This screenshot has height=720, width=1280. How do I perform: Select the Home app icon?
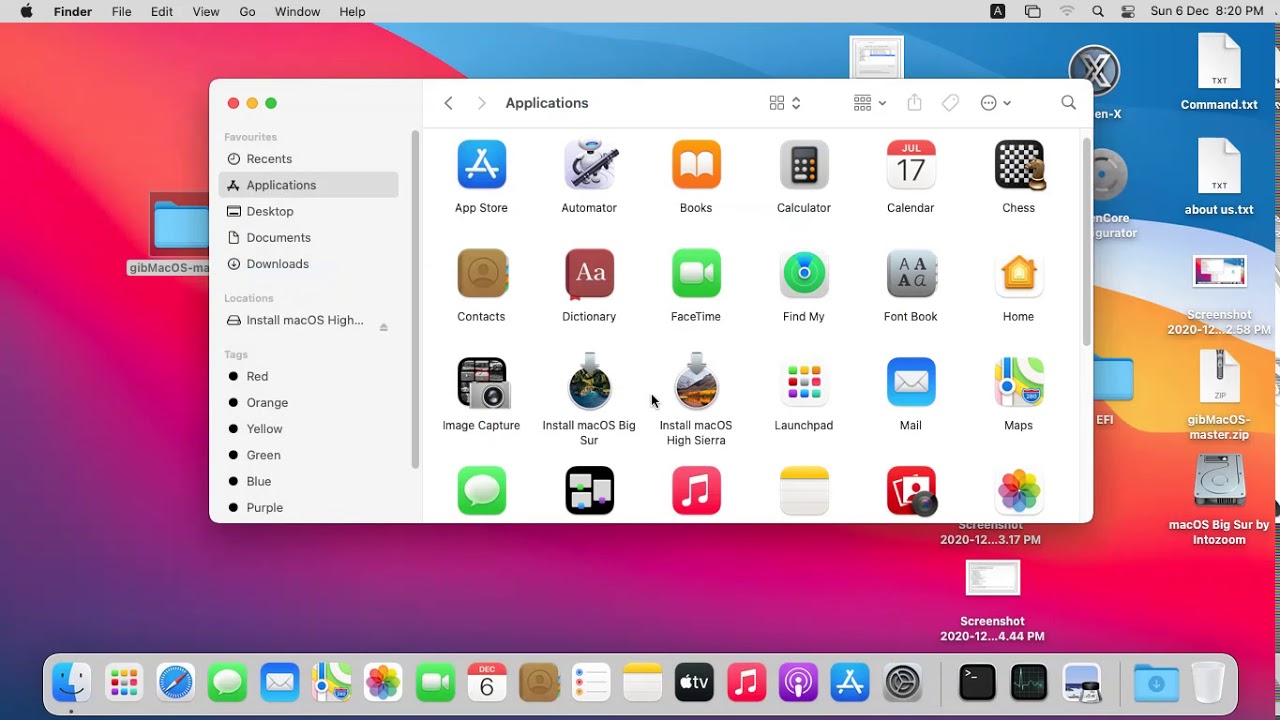click(x=1018, y=274)
